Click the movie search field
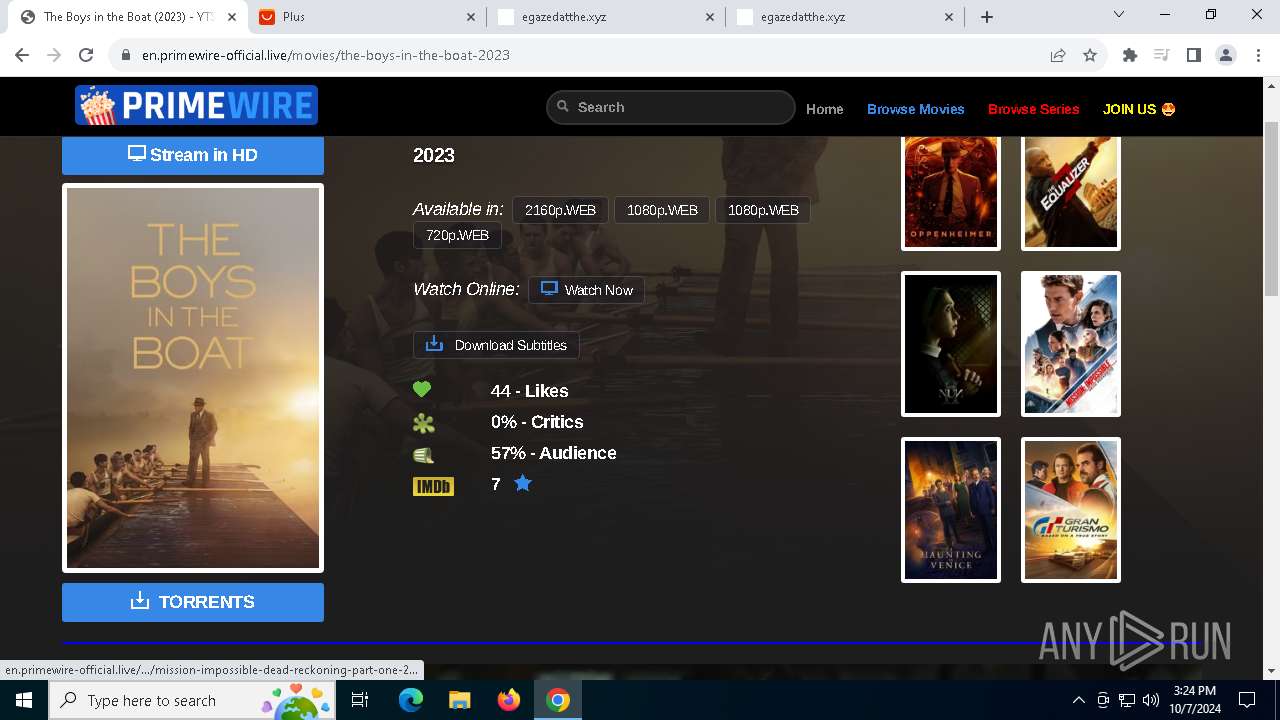The image size is (1280, 720). pos(671,107)
